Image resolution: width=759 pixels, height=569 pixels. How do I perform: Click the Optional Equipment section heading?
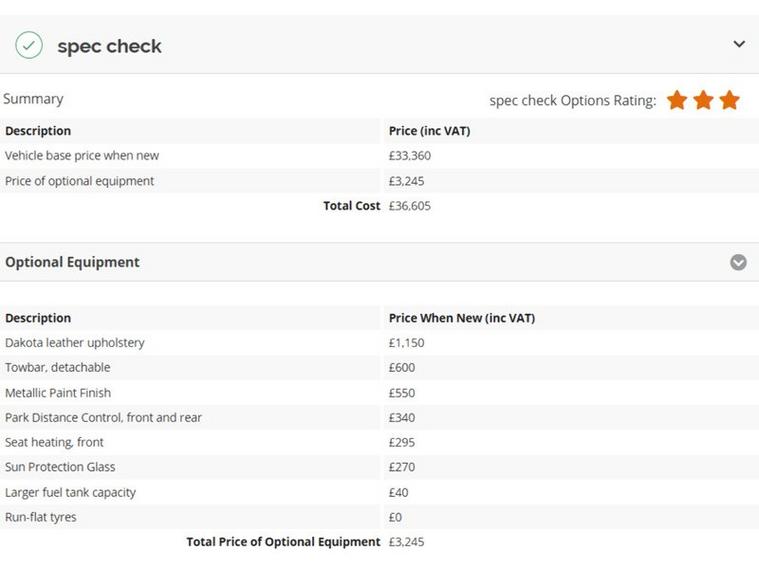[x=72, y=262]
